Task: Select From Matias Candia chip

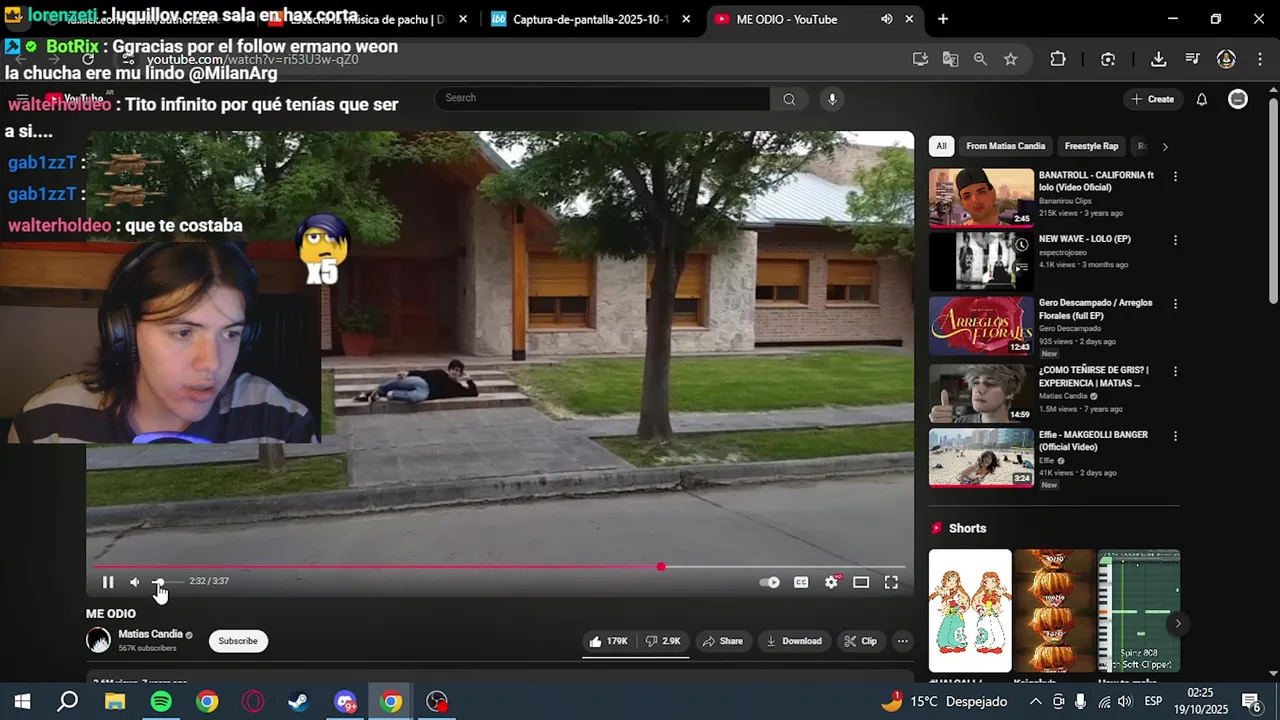Action: [x=1005, y=146]
